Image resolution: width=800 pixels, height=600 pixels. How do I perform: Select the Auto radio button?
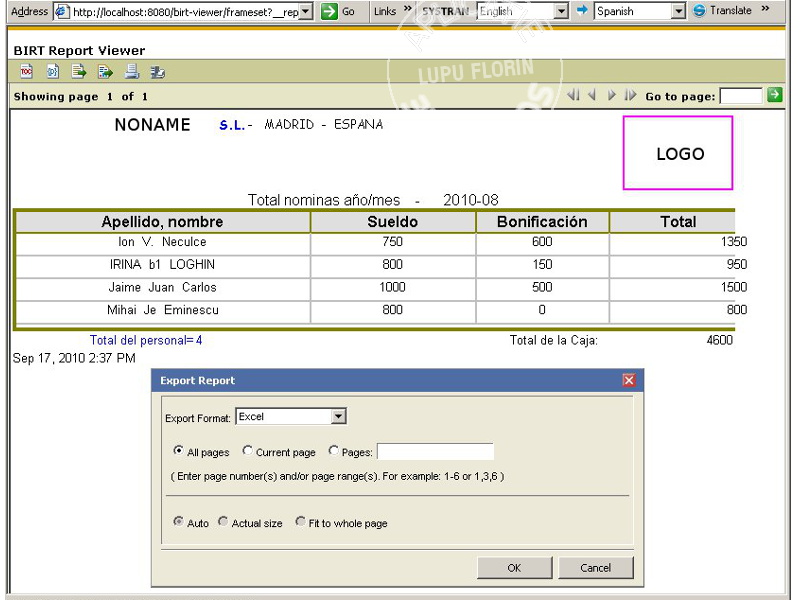178,521
